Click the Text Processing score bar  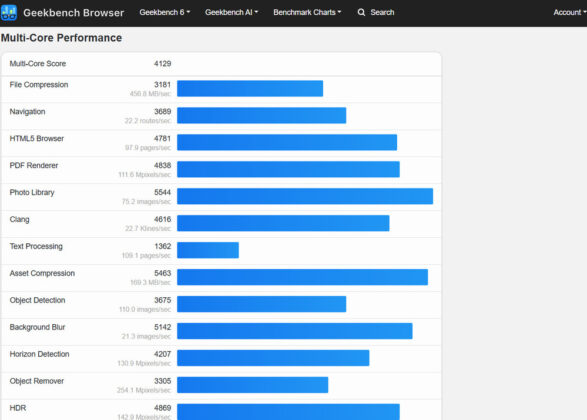[208, 250]
